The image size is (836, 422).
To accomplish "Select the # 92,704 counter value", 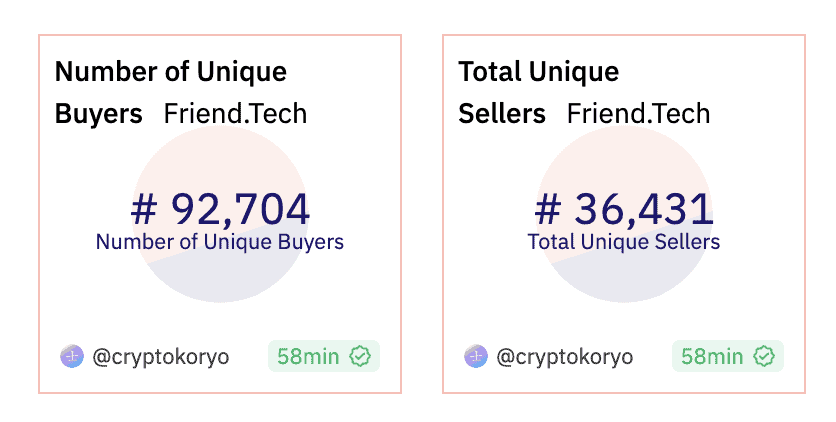I will [220, 209].
